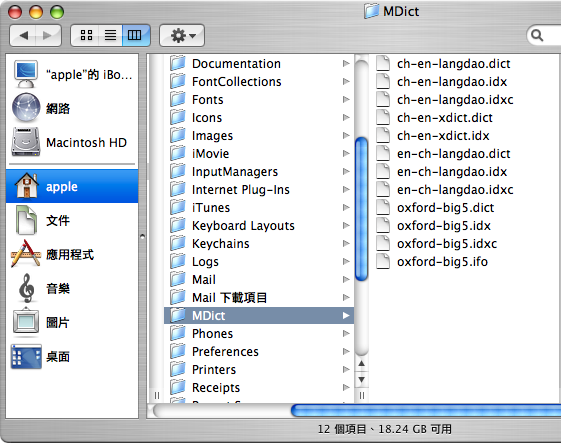The height and width of the screenshot is (443, 561).
Task: Select file en-ch-langdao.idx
Action: tap(442, 172)
